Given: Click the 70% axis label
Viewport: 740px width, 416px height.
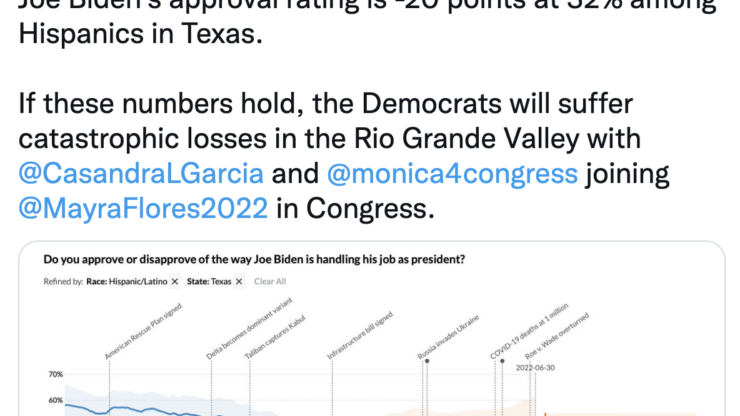Looking at the screenshot, I should (x=55, y=375).
